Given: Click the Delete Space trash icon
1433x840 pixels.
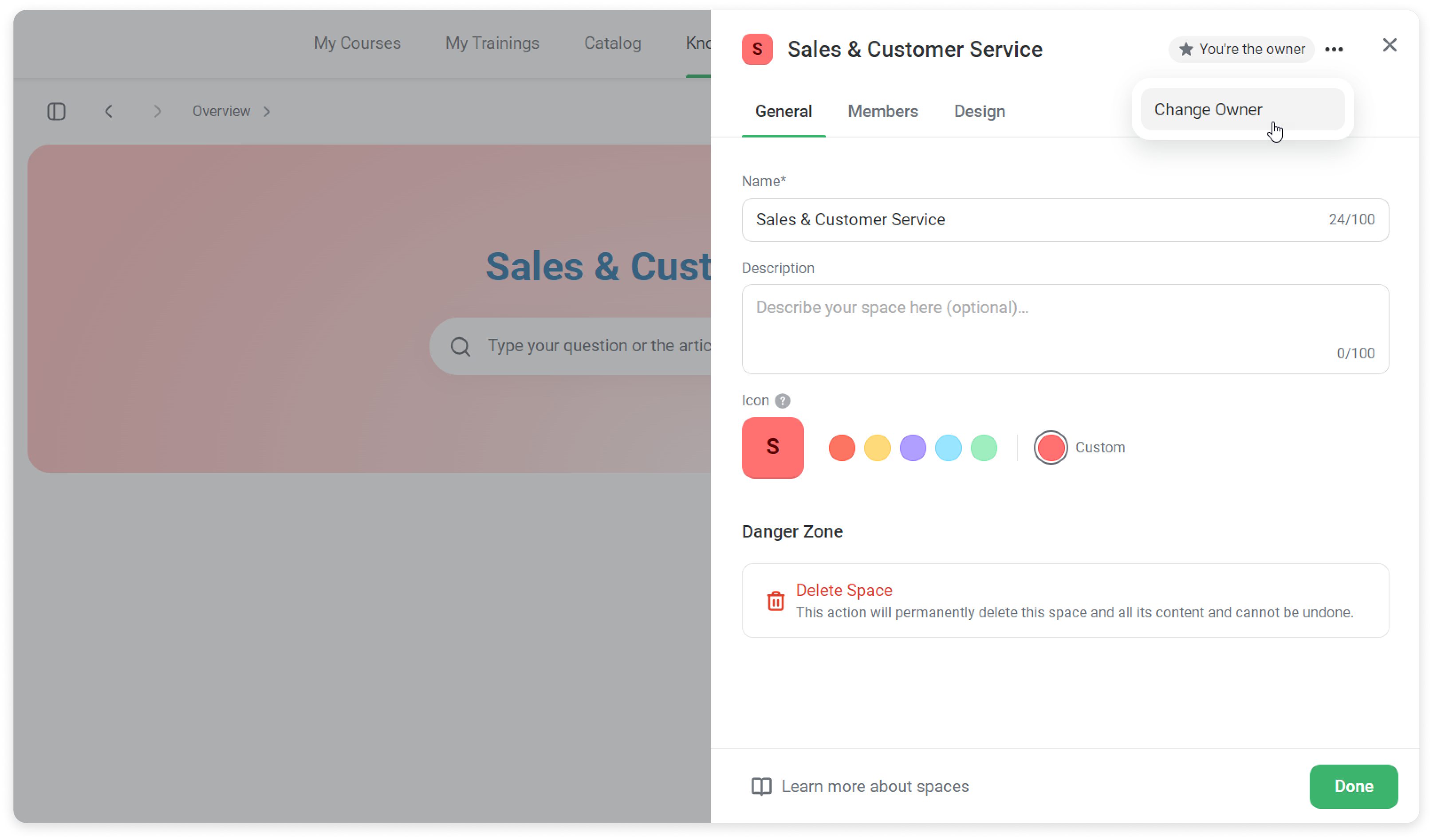Looking at the screenshot, I should coord(776,601).
